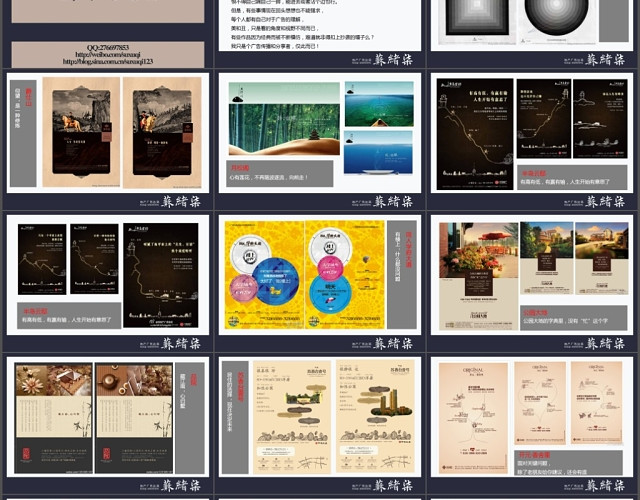640x500 pixels.
Task: Select the grayscale square and circle slide
Action: click(532, 24)
